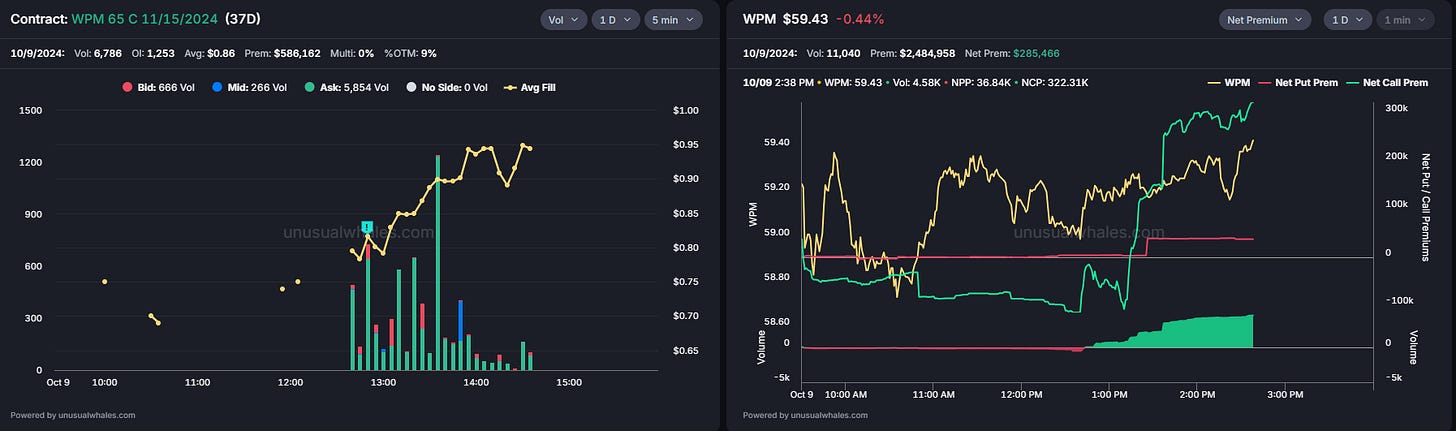Click the tallest green volume bar near 13:30
This screenshot has width=1456, height=431.
click(438, 262)
